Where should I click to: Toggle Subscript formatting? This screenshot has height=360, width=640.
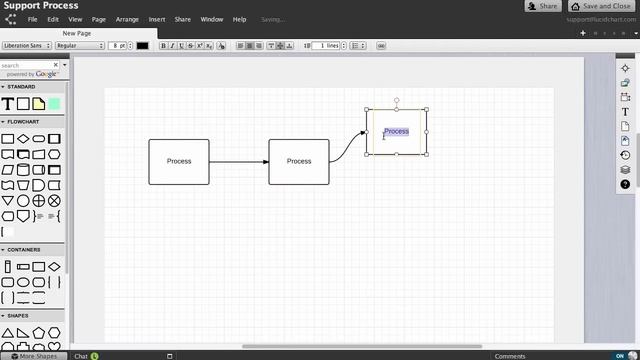click(x=209, y=46)
